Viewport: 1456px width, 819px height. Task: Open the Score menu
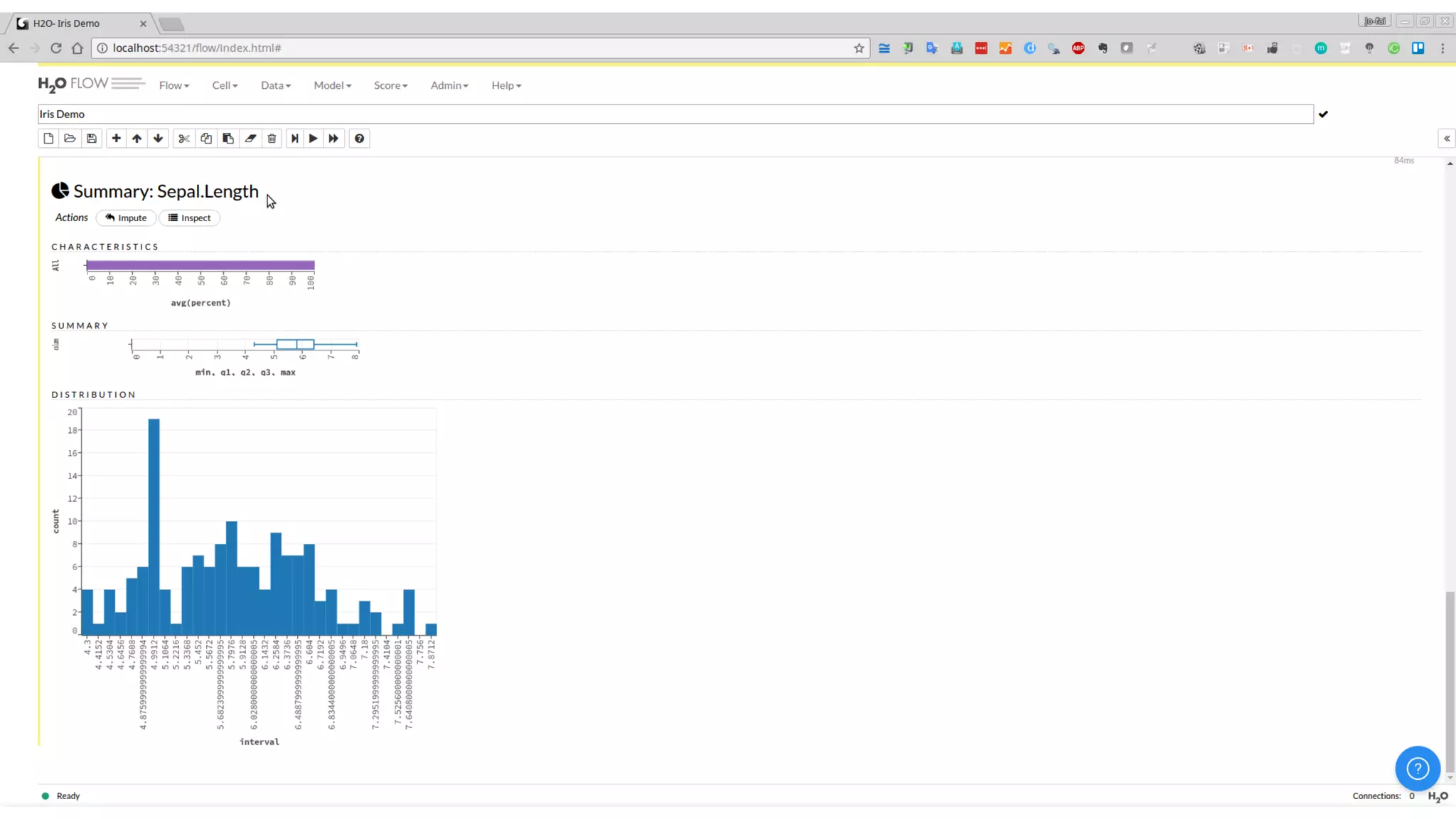tap(390, 85)
